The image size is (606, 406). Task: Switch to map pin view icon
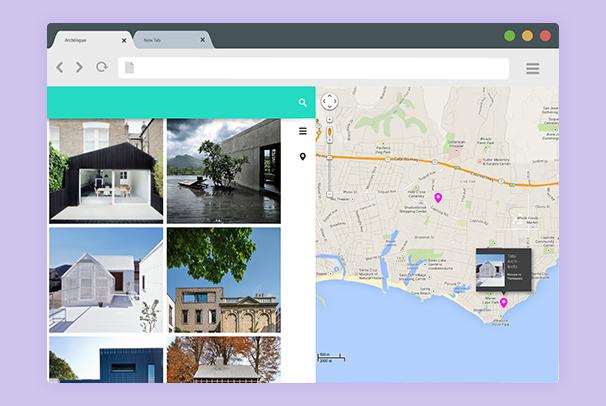(x=303, y=157)
